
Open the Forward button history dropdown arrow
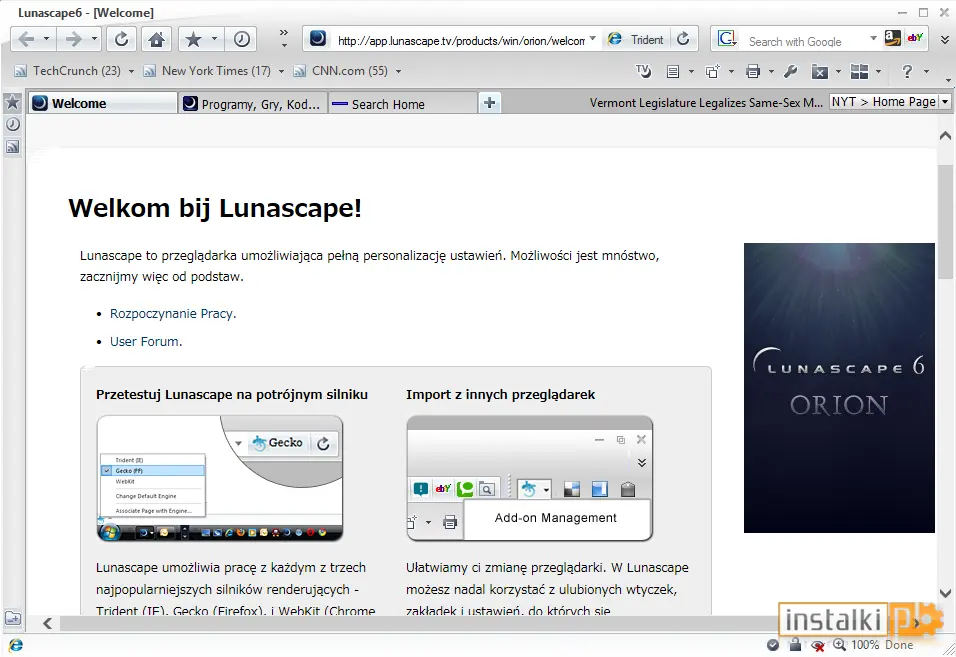click(94, 39)
